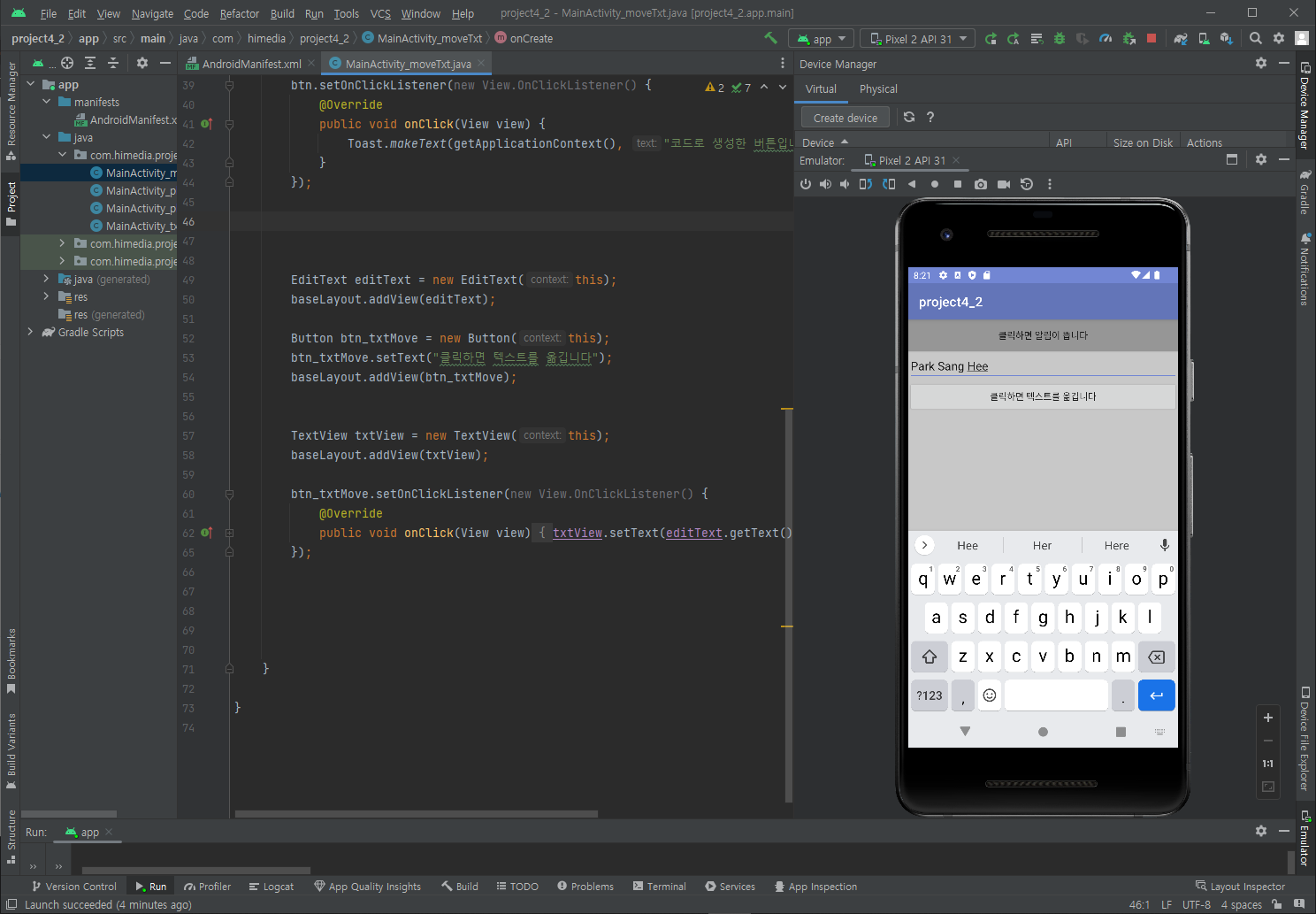Click the emulator Overview square icon
Image resolution: width=1316 pixels, height=914 pixels.
pos(958,184)
